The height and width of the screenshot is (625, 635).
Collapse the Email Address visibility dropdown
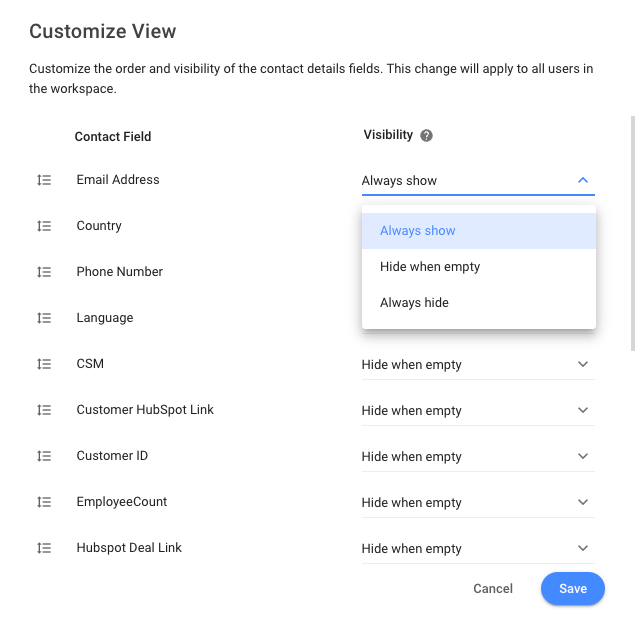pyautogui.click(x=583, y=181)
